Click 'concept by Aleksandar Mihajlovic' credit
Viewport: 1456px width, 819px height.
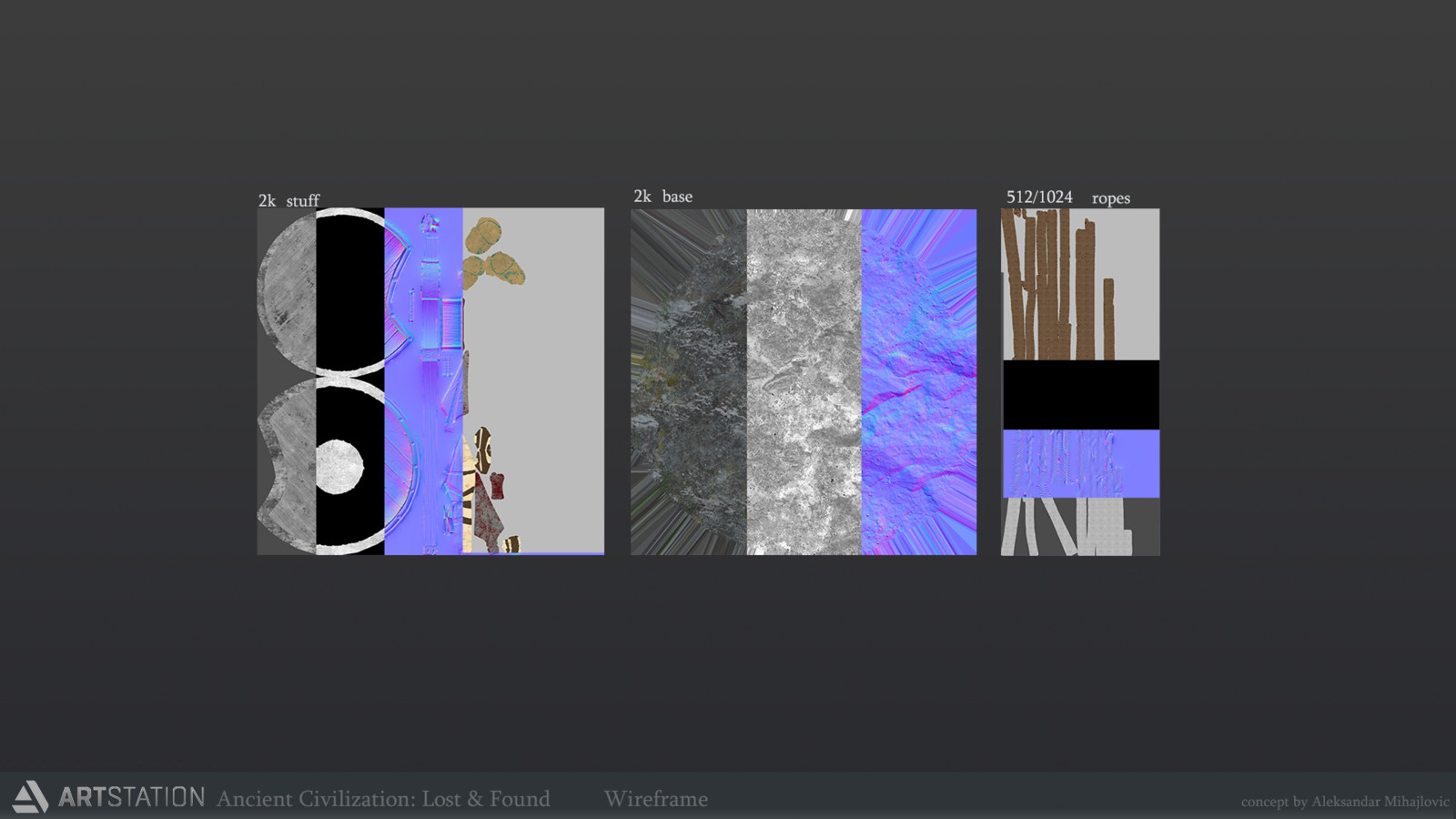pyautogui.click(x=1345, y=802)
